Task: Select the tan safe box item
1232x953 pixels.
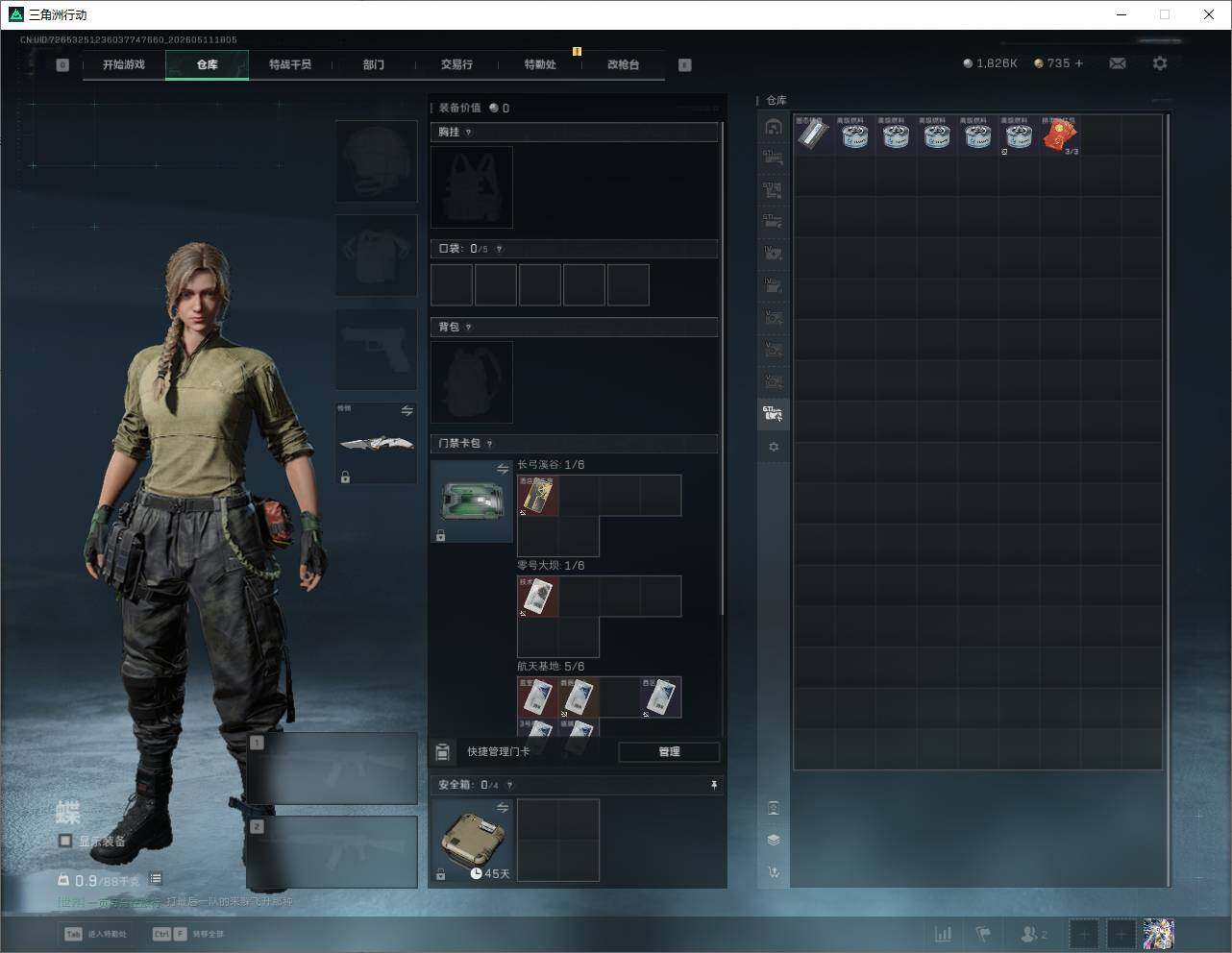Action: tap(472, 841)
